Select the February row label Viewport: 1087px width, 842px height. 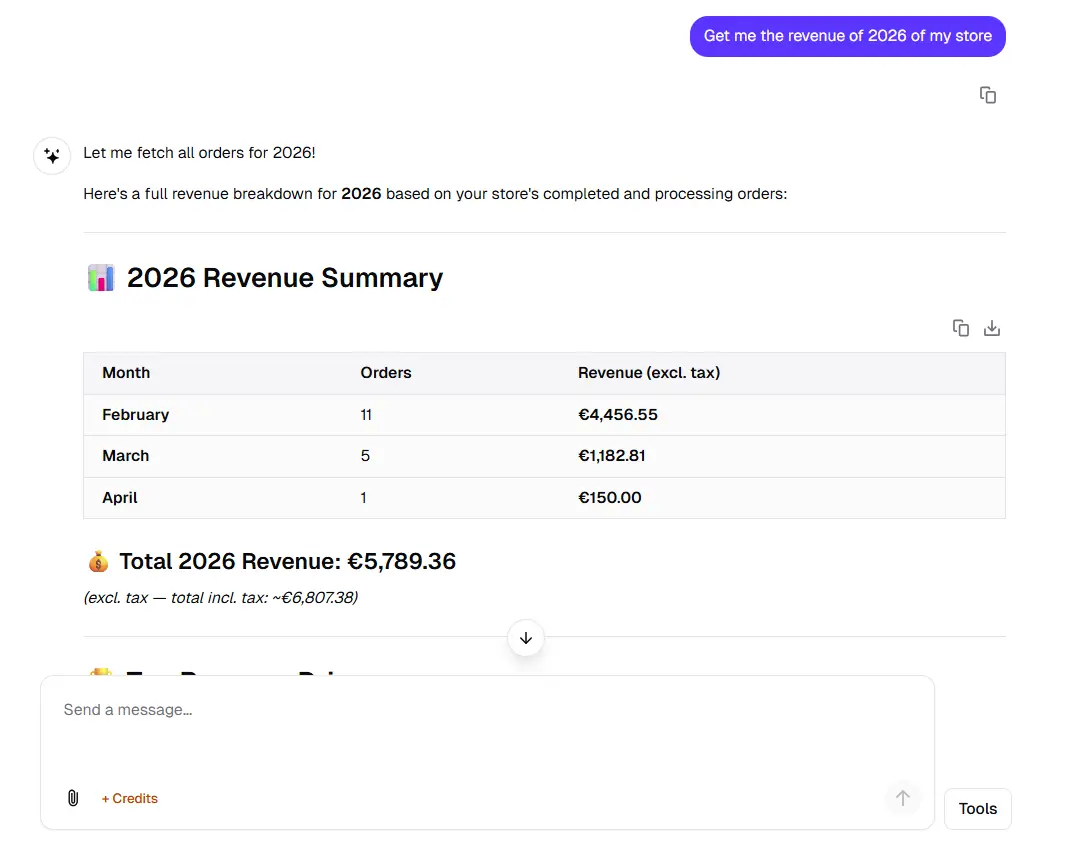click(136, 415)
